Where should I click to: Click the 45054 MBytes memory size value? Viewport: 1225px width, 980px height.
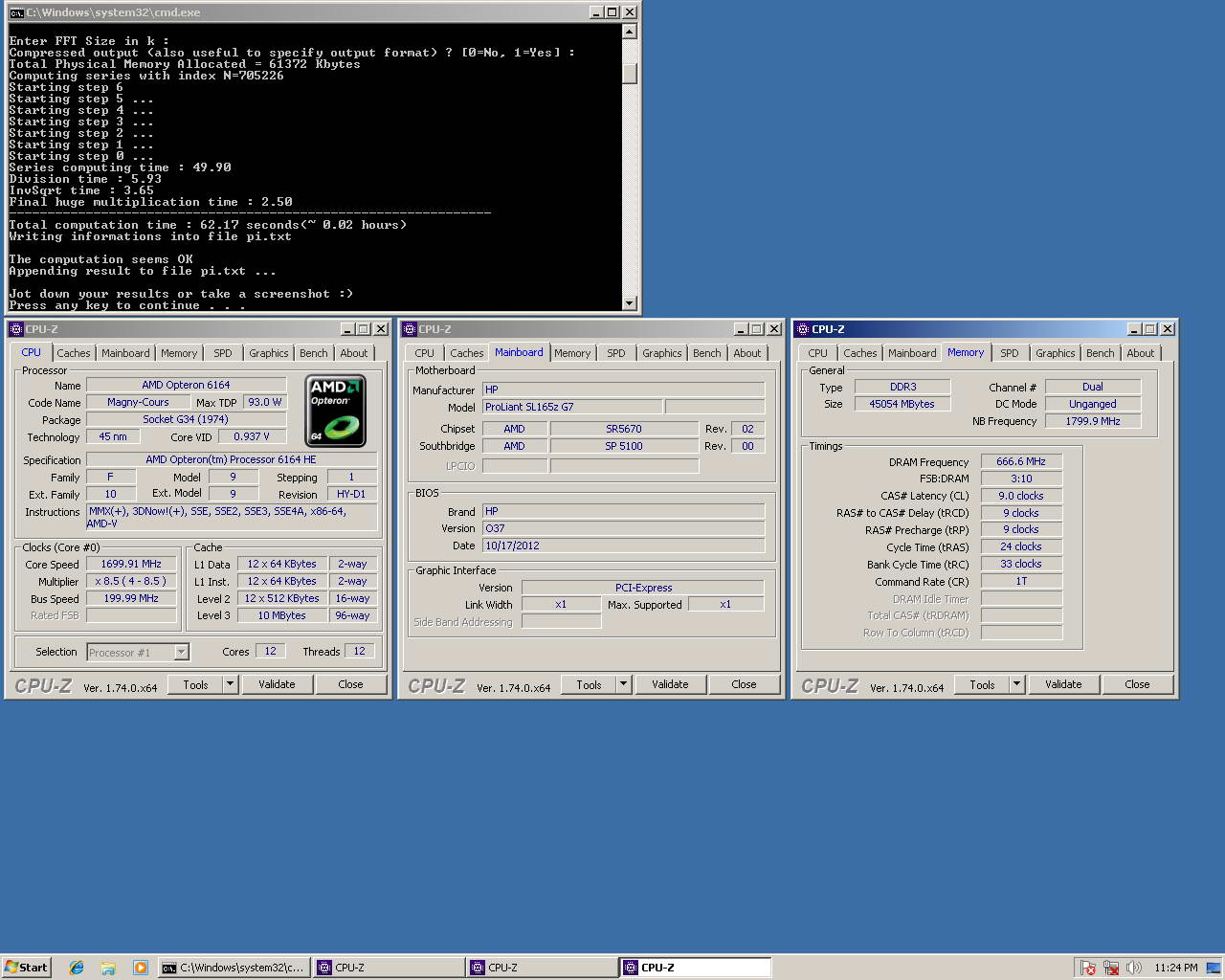[902, 404]
